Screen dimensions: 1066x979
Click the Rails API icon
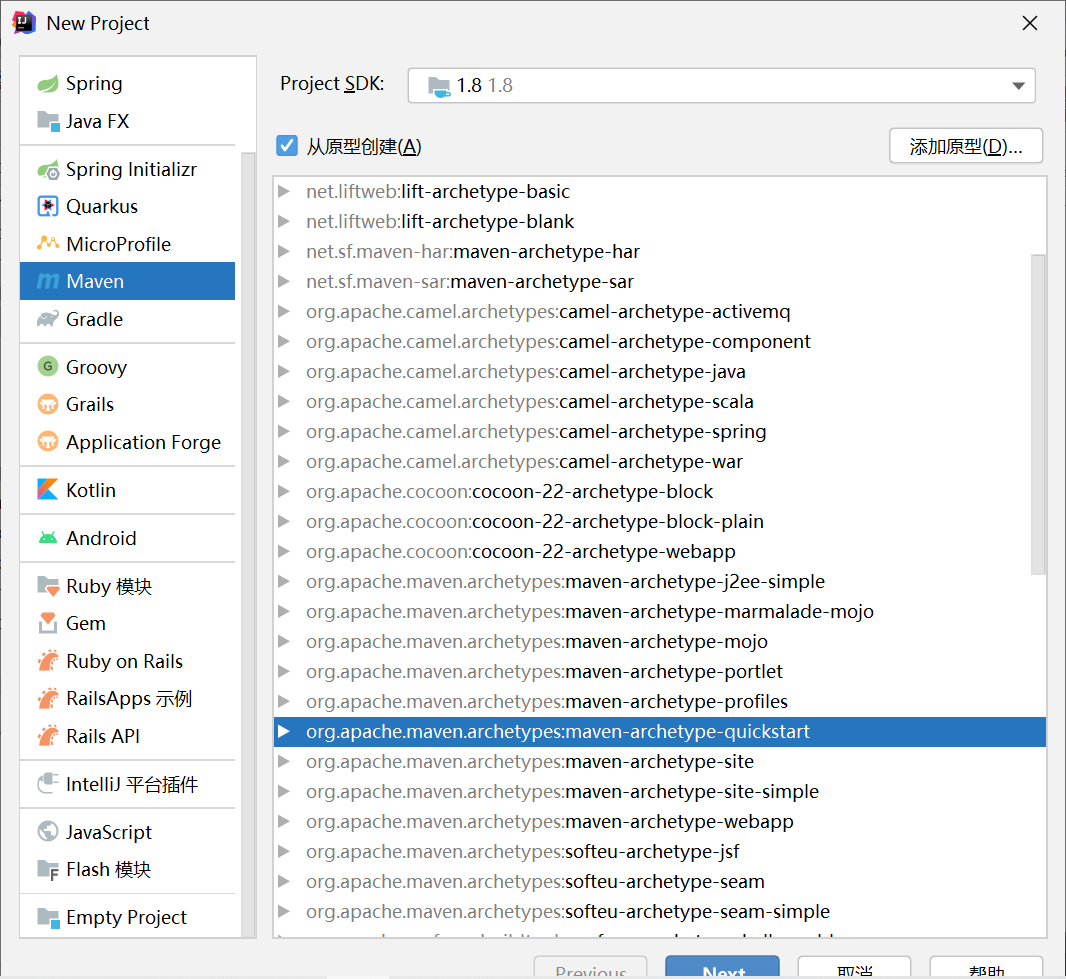(x=48, y=736)
